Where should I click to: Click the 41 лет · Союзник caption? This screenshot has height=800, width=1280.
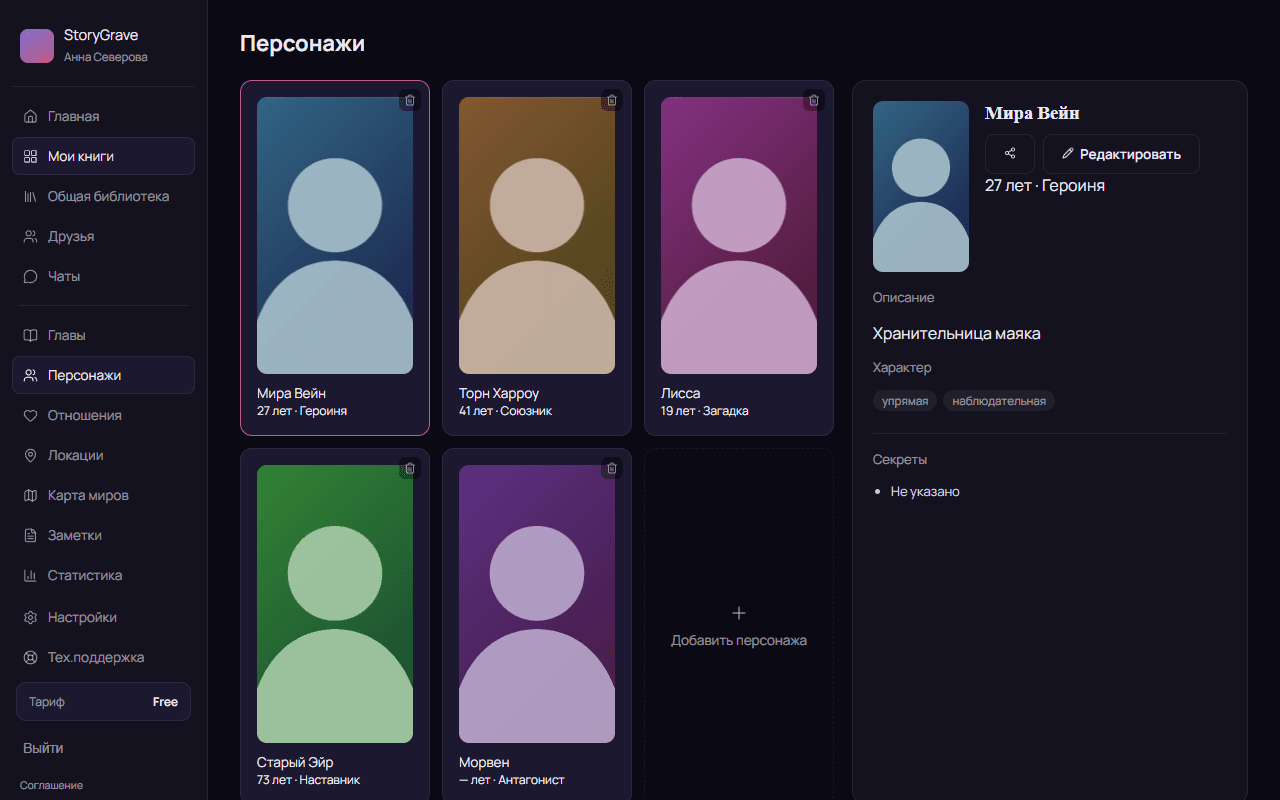pyautogui.click(x=505, y=411)
